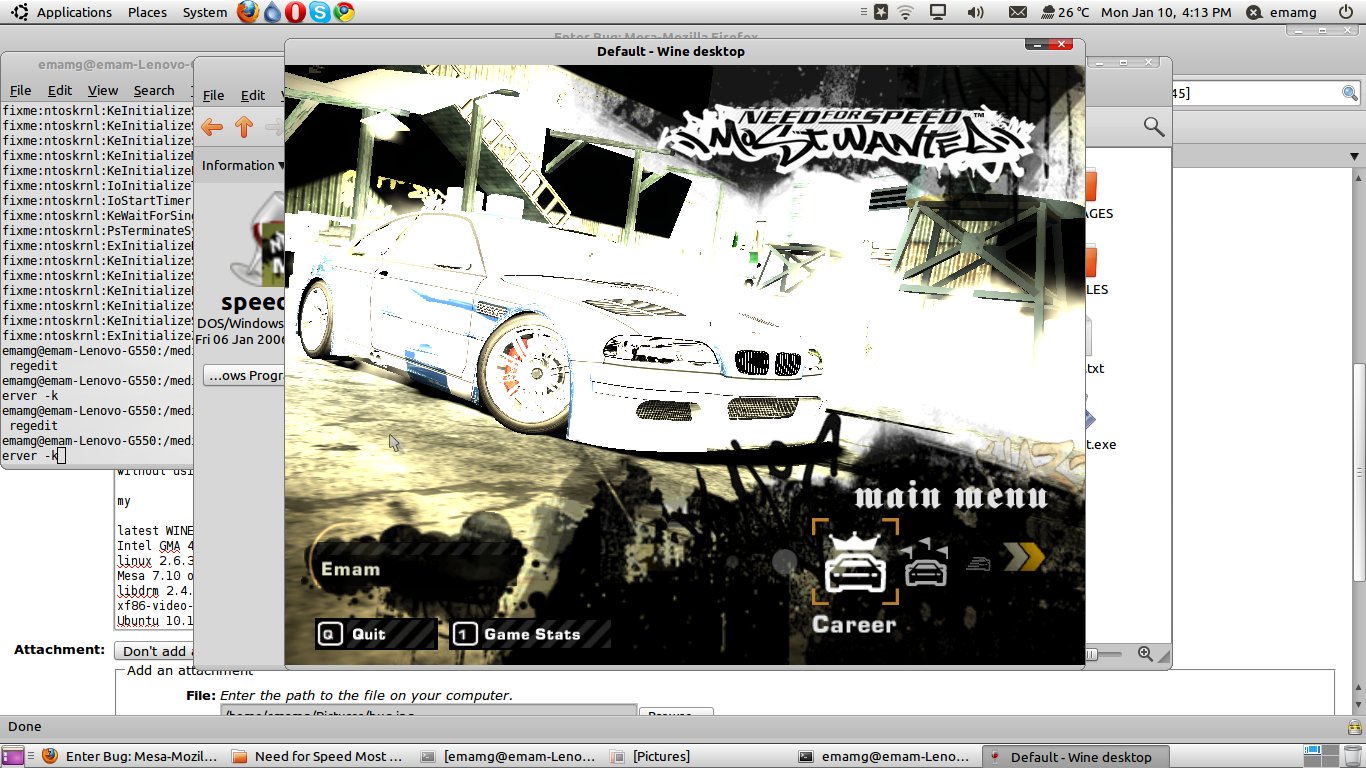1366x768 pixels.
Task: Open Game Stats in the game menu
Action: point(530,634)
